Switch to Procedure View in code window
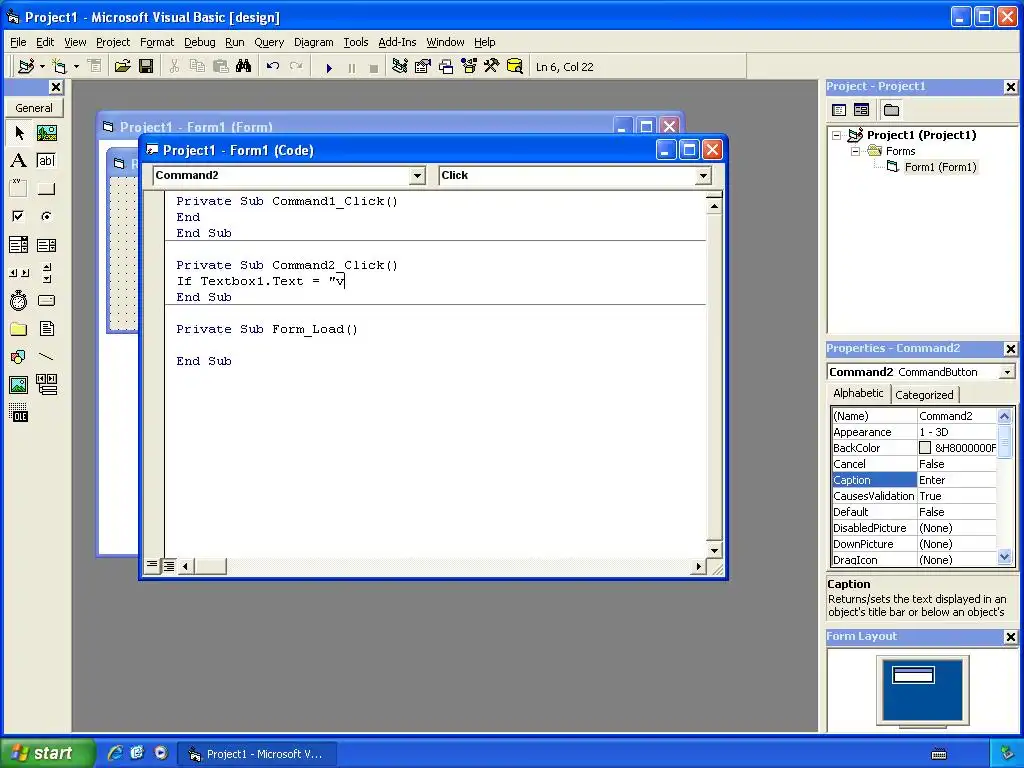This screenshot has width=1024, height=768. click(x=152, y=565)
